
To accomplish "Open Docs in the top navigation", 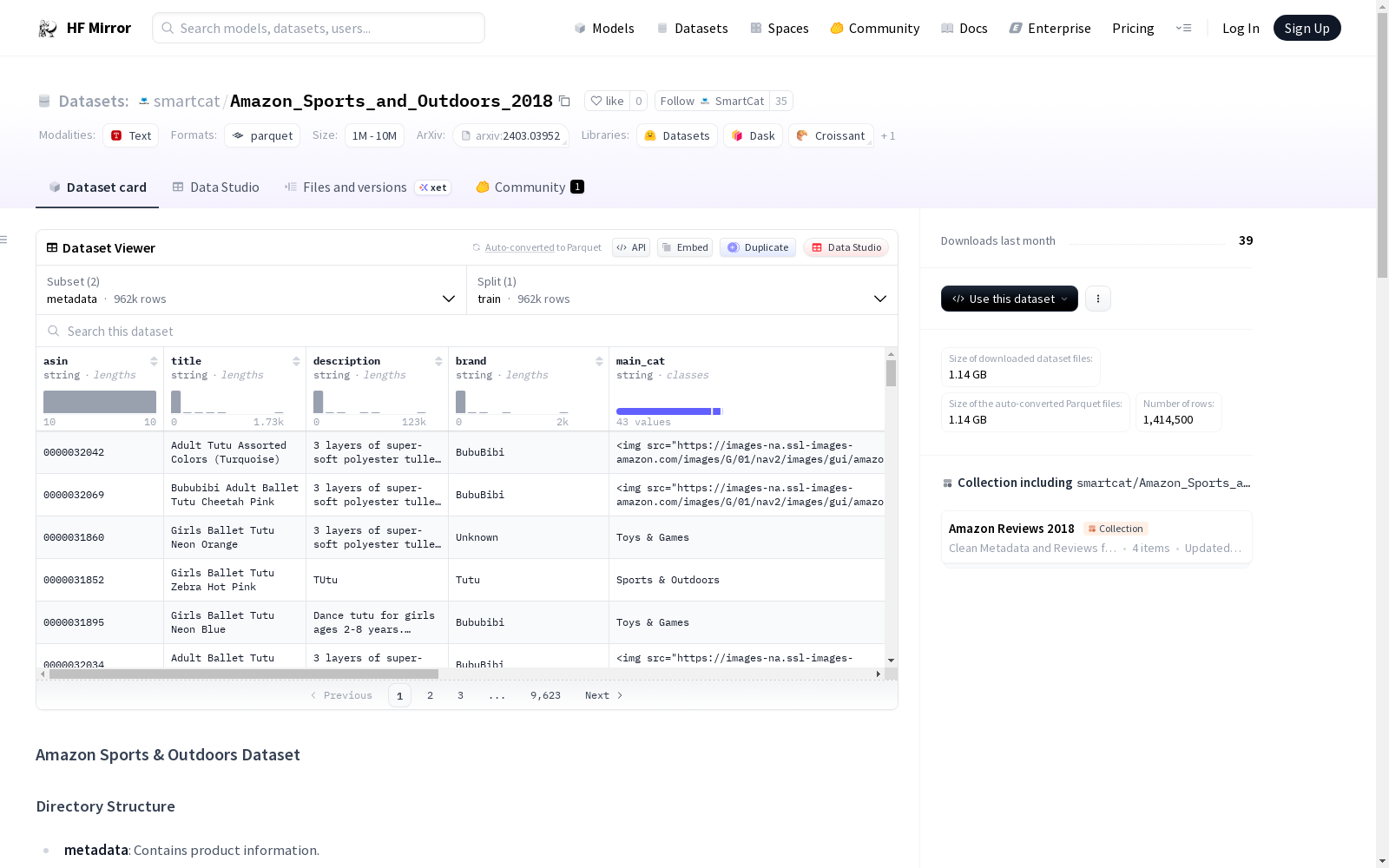I will point(964,29).
